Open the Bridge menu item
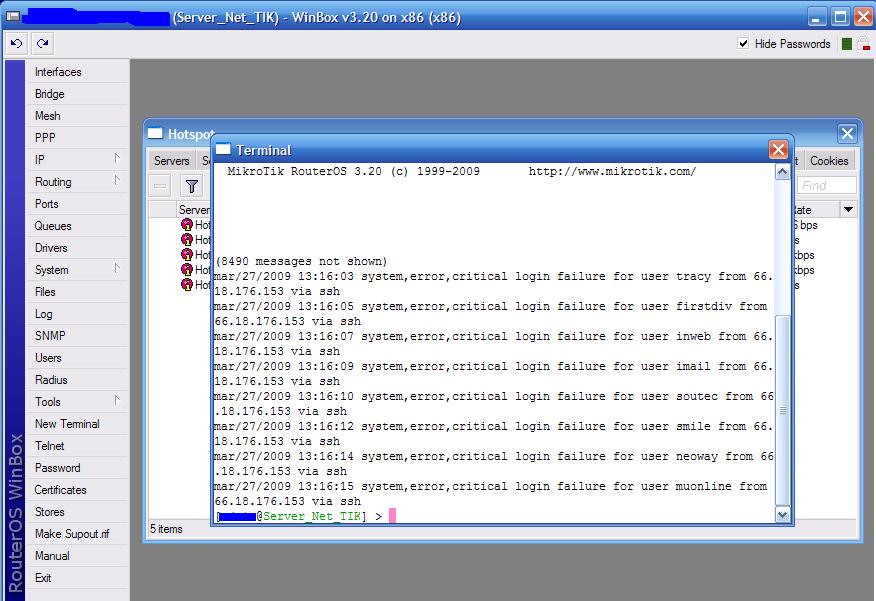This screenshot has width=876, height=601. click(50, 94)
